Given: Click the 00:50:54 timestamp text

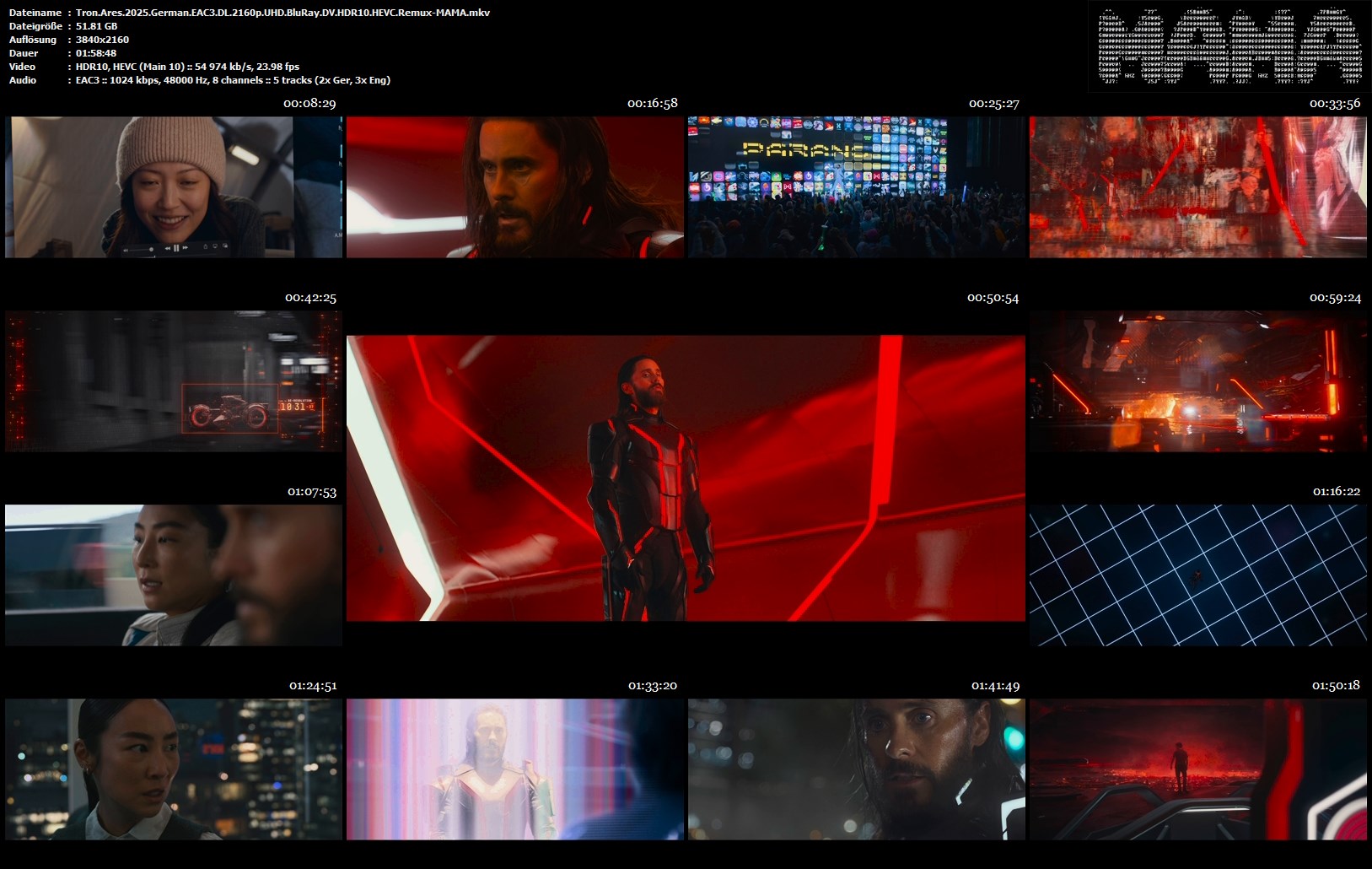Looking at the screenshot, I should [x=993, y=298].
